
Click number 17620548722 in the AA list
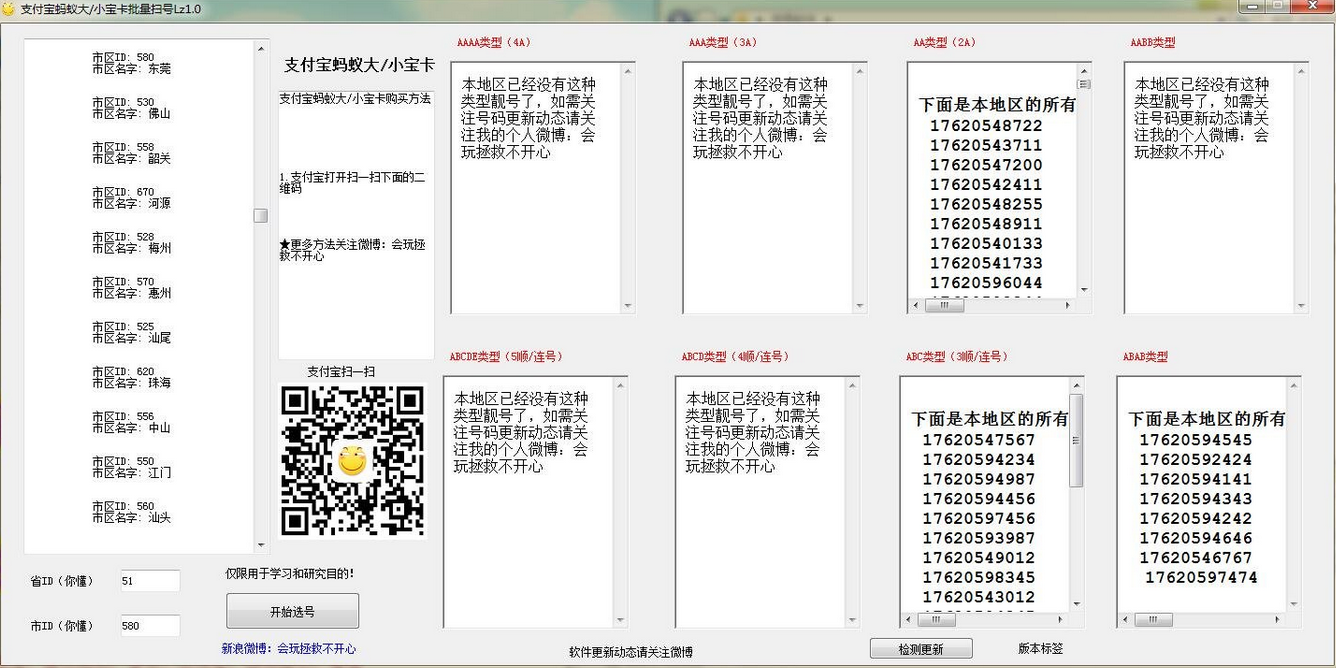pyautogui.click(x=986, y=126)
